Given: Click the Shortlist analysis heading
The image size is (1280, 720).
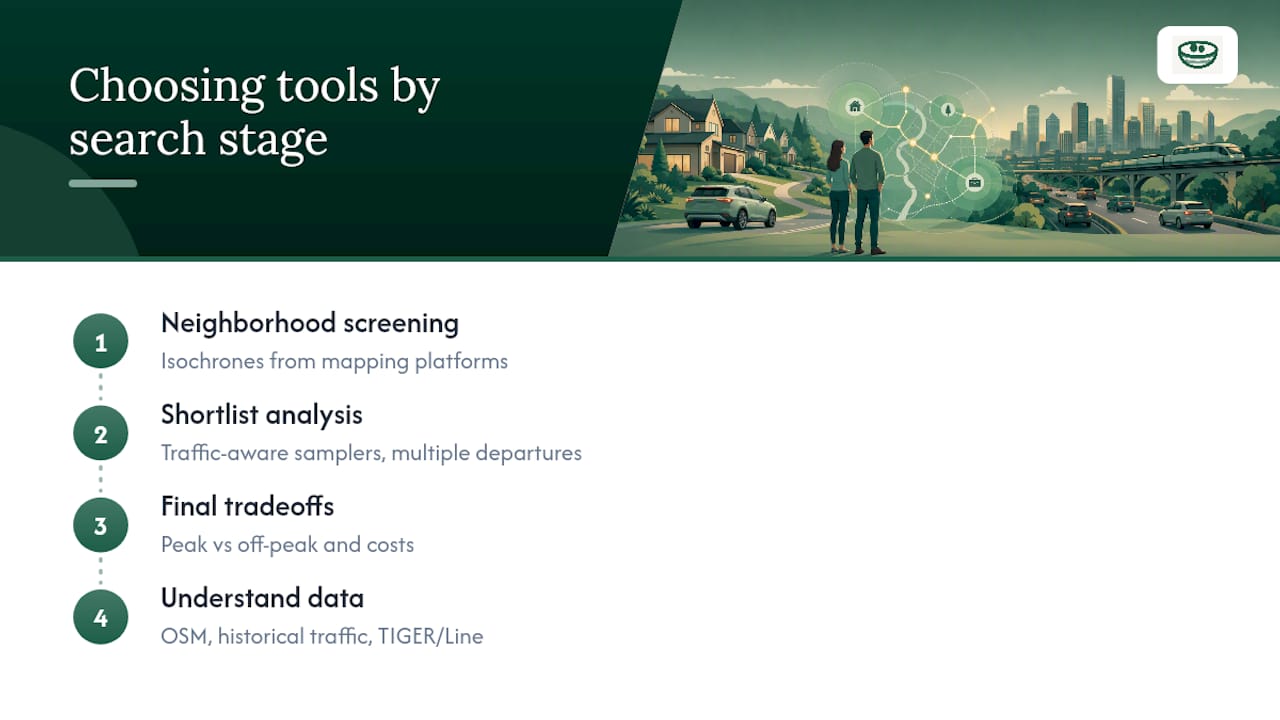Looking at the screenshot, I should click(x=262, y=415).
